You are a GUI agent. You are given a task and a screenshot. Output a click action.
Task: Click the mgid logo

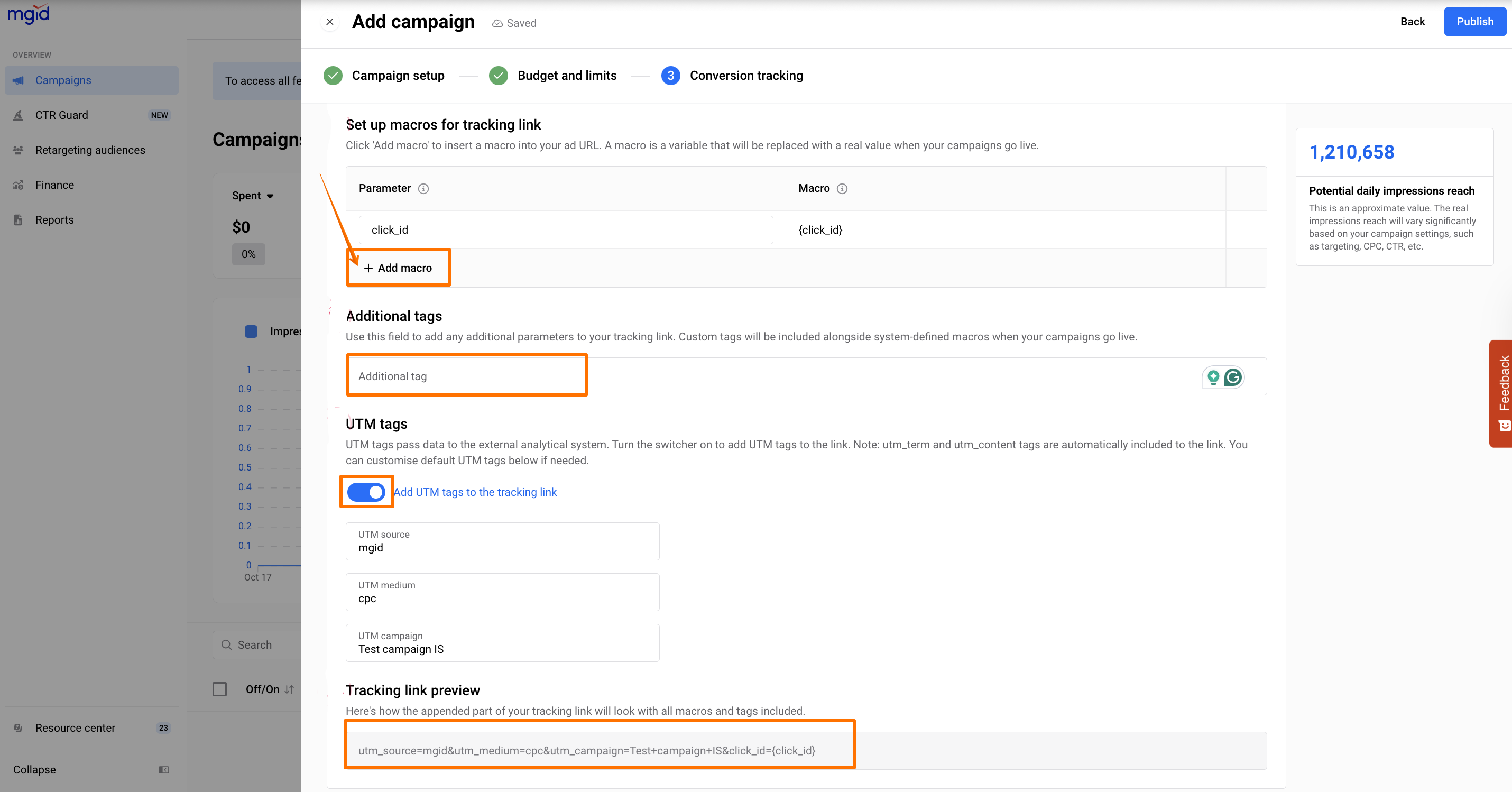(28, 14)
